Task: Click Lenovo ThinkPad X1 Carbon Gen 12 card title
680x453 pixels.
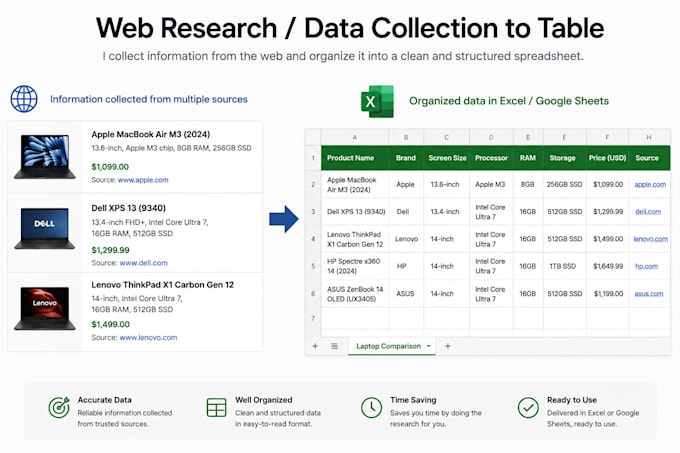Action: [163, 285]
